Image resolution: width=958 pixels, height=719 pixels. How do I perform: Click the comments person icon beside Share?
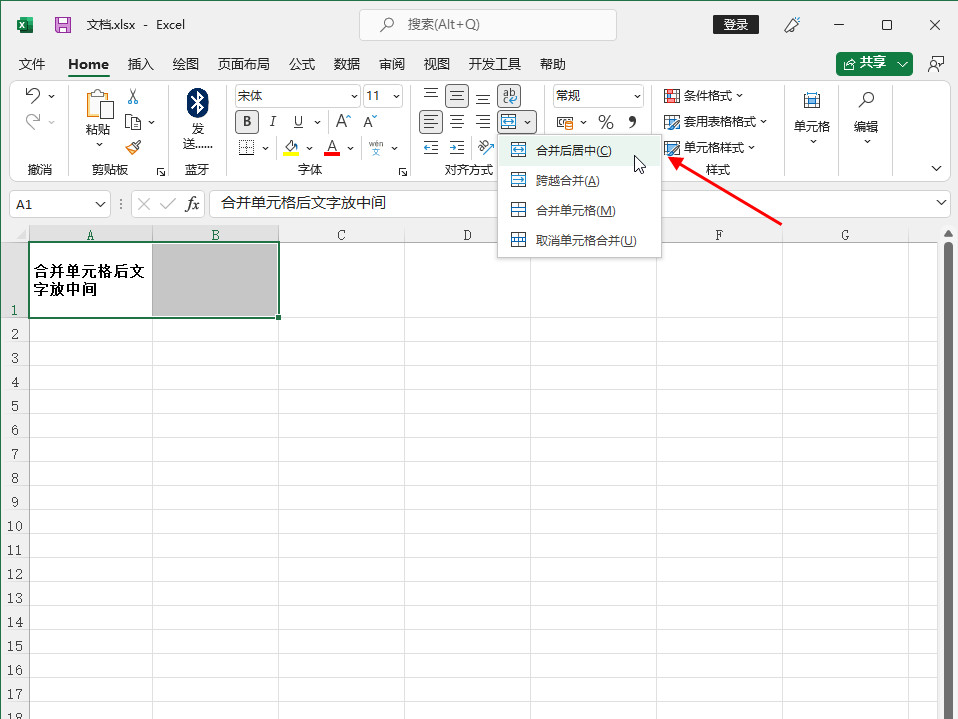coord(935,64)
